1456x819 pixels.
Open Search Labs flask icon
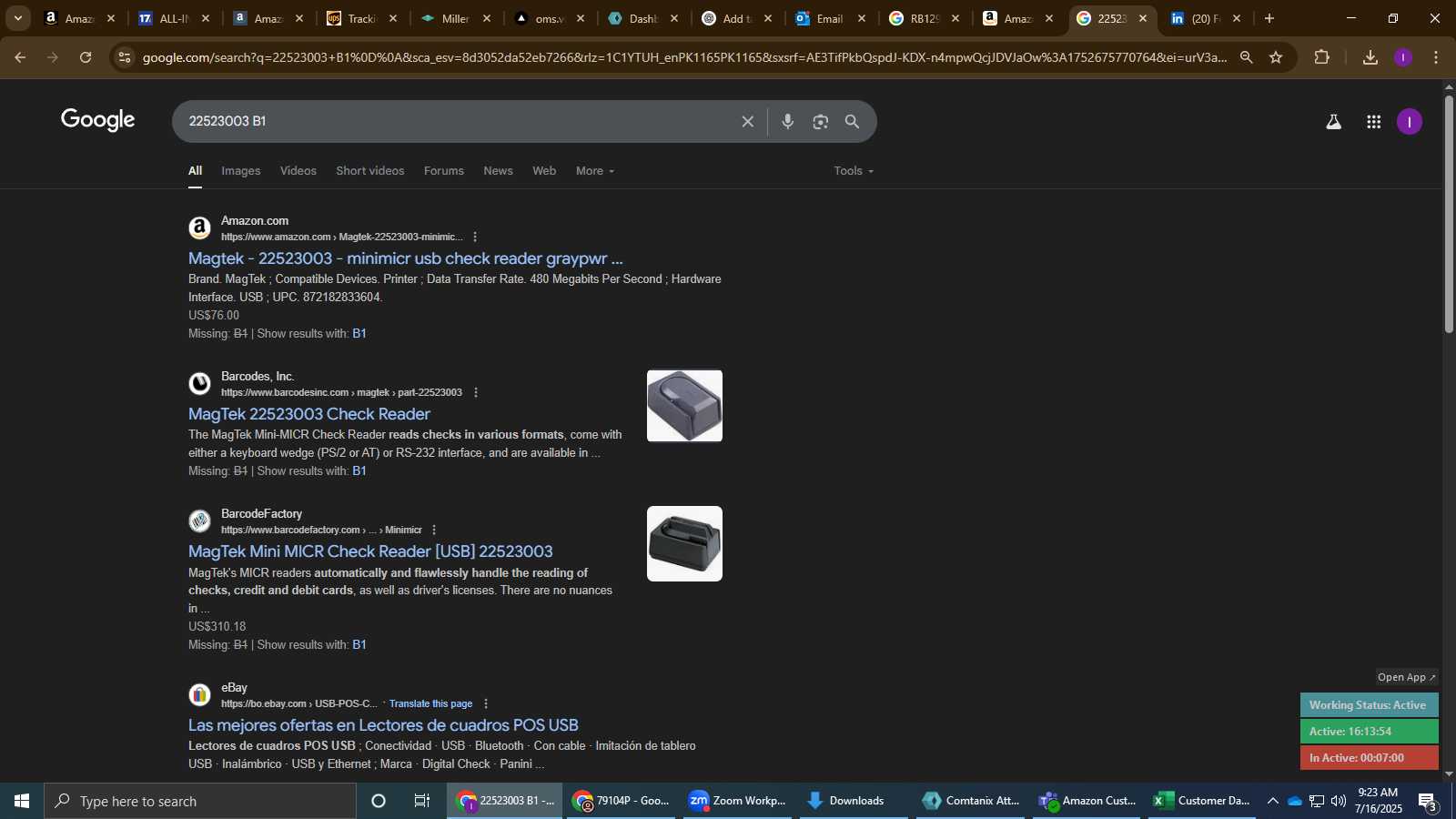point(1334,121)
